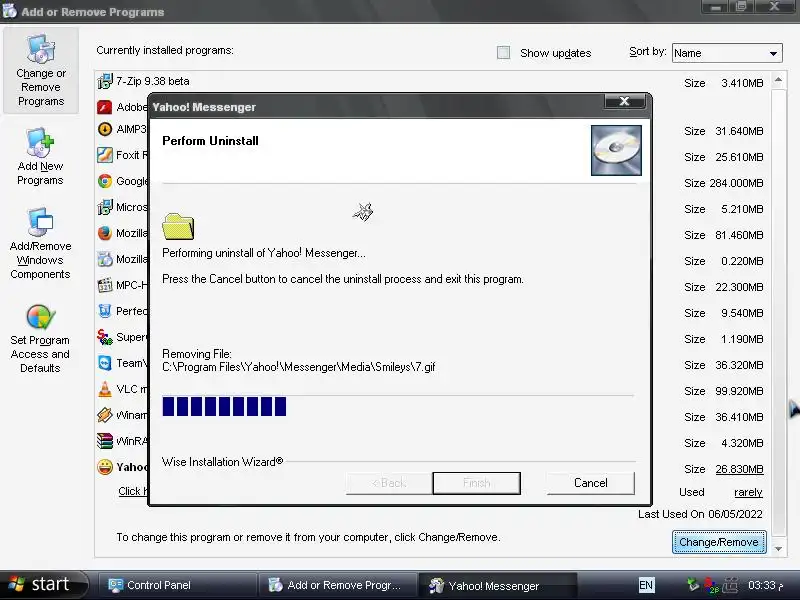Click the yellow folder icon in uninstall dialog
Image resolution: width=800 pixels, height=600 pixels.
(x=178, y=227)
